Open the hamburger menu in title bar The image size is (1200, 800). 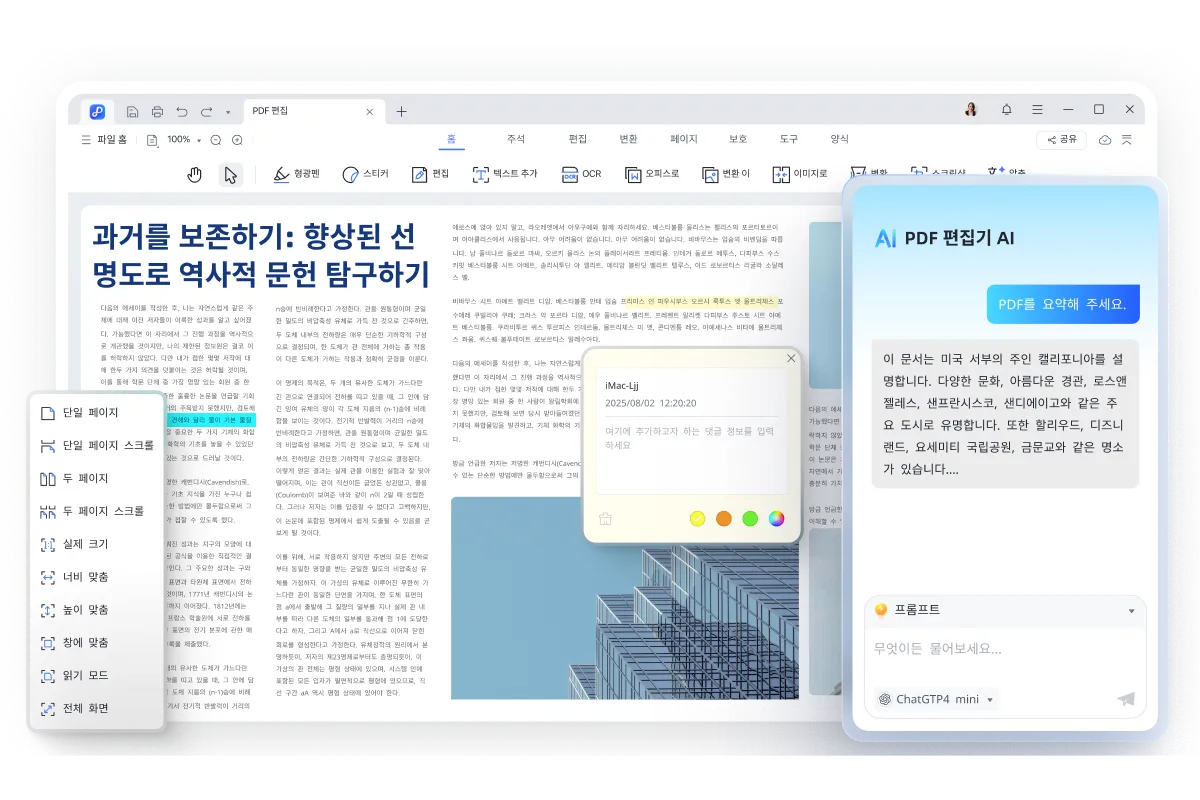[x=1037, y=109]
